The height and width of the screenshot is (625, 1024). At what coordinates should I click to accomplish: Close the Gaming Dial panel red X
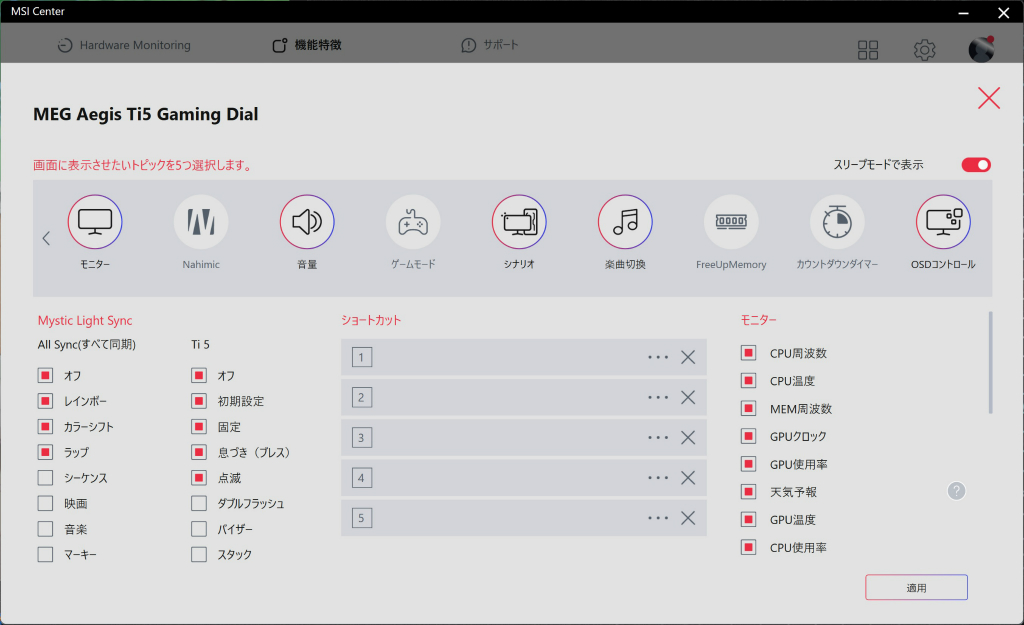click(x=989, y=98)
